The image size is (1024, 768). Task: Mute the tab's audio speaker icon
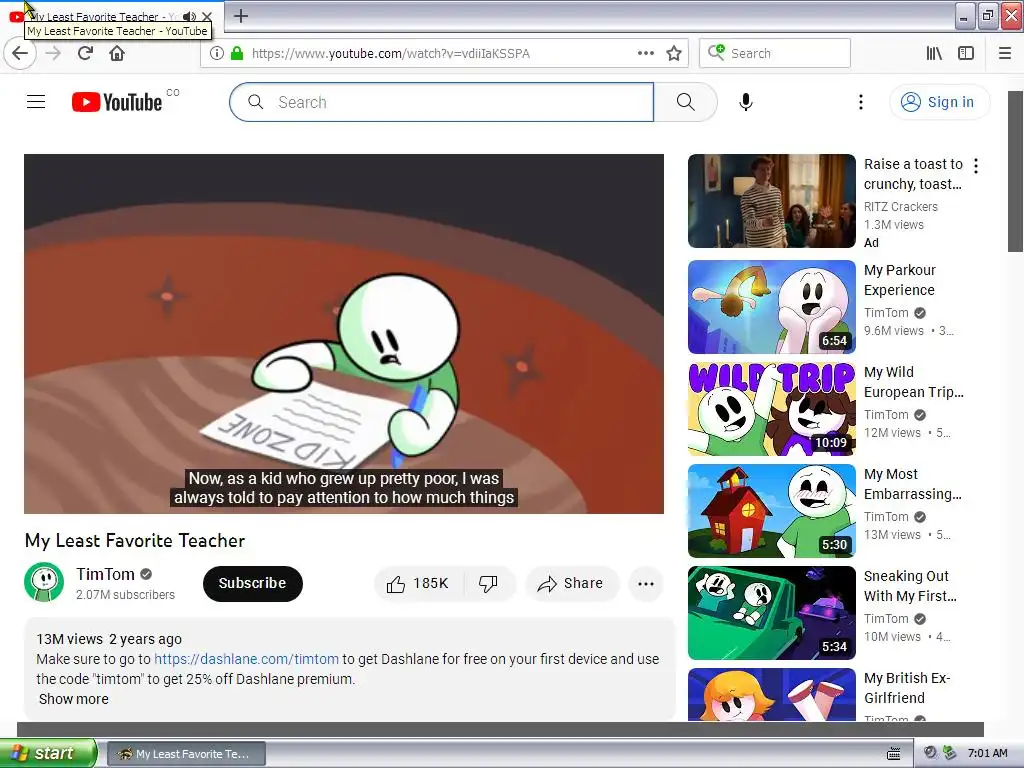pos(189,16)
